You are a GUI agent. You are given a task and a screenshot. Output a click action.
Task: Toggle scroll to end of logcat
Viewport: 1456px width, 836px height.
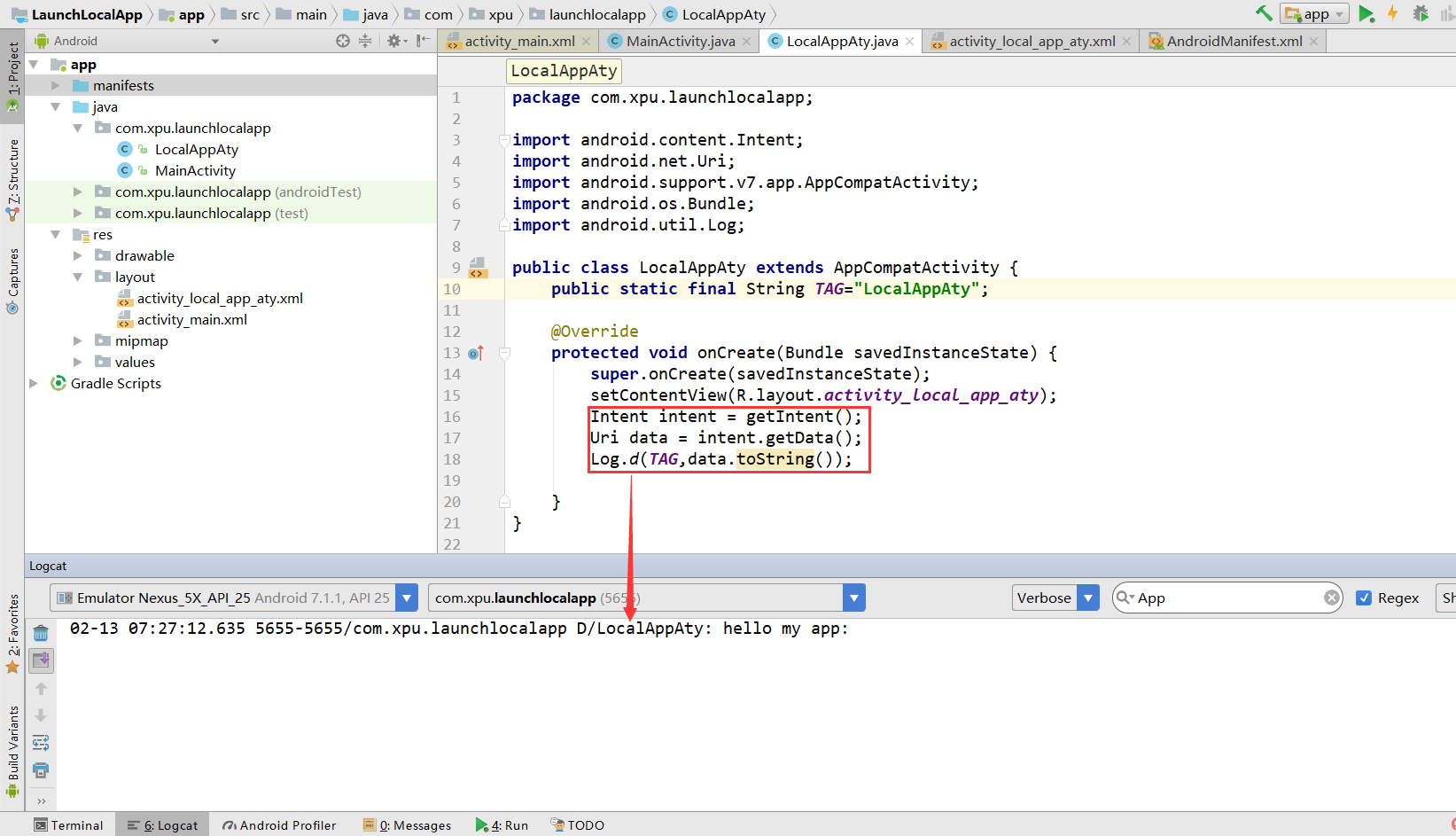pos(41,660)
